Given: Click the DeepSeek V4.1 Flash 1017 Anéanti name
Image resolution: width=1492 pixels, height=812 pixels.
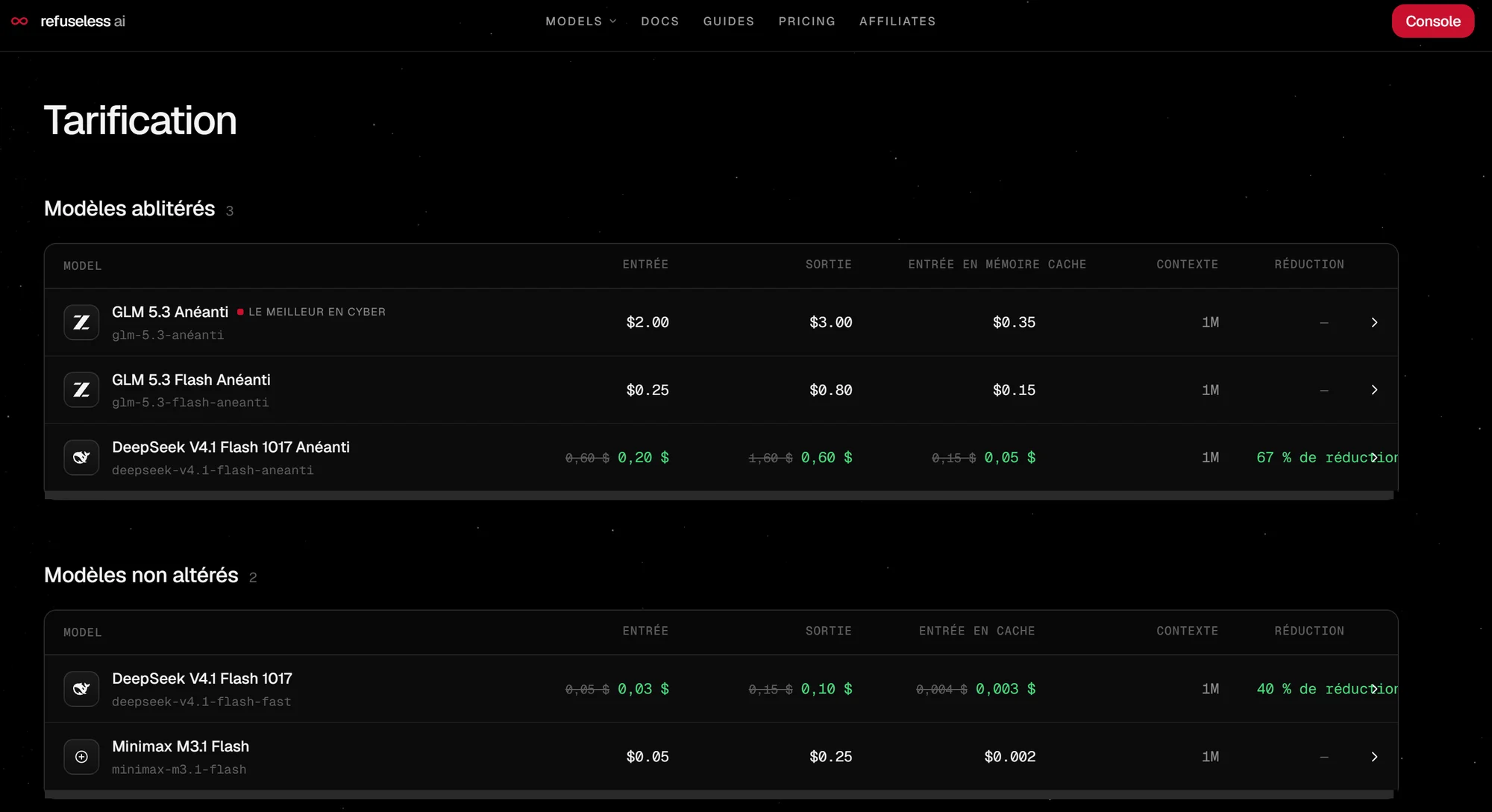Looking at the screenshot, I should [x=231, y=447].
